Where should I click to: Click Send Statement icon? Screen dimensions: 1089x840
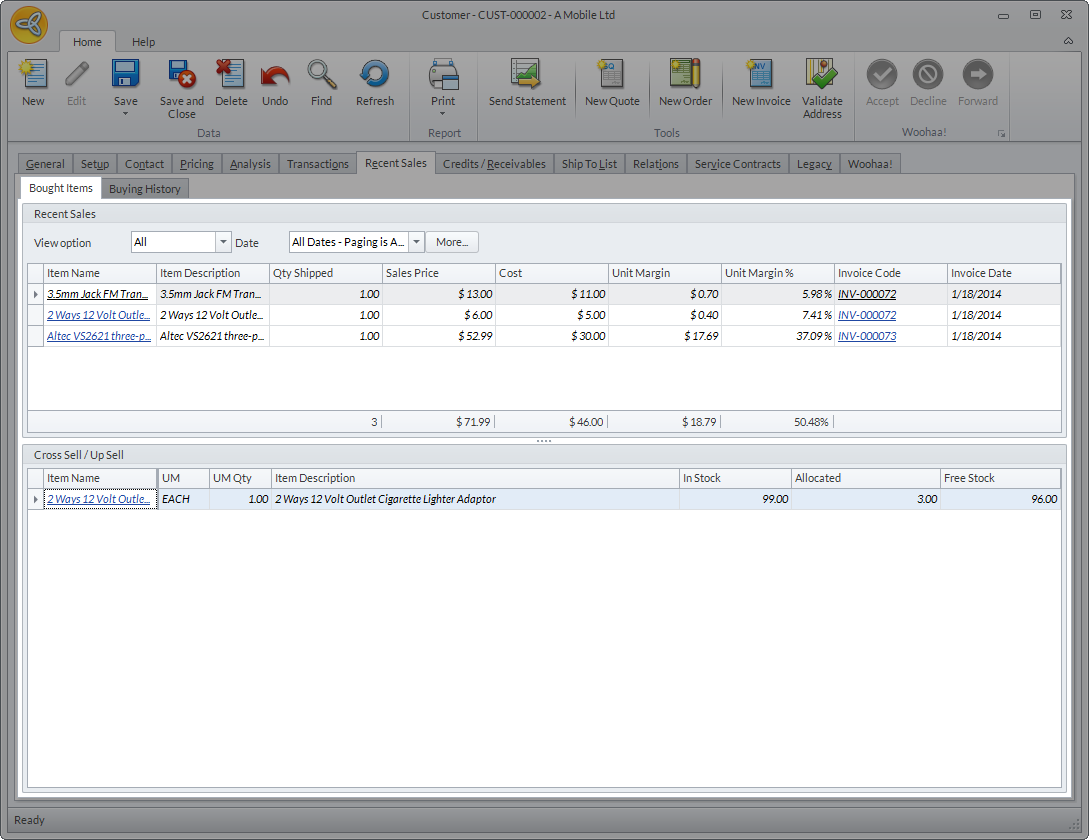tap(527, 82)
